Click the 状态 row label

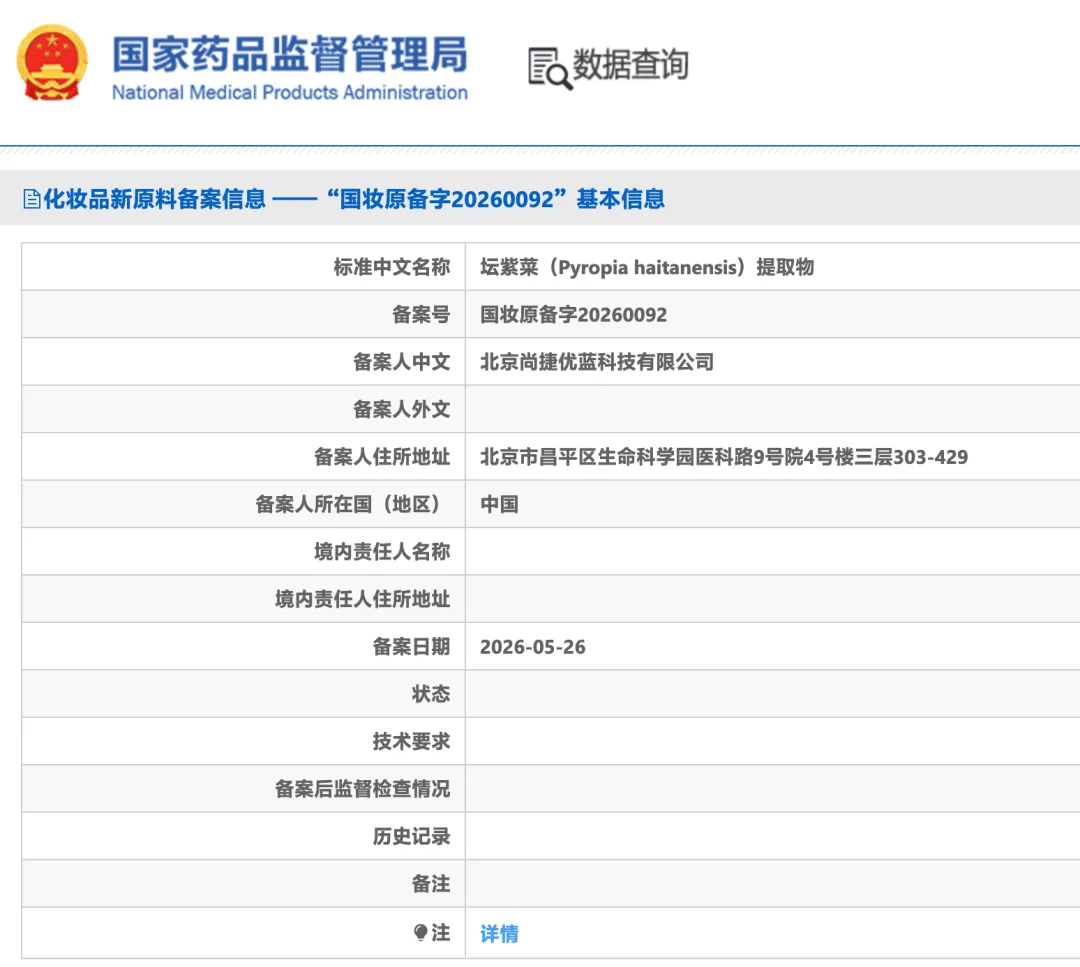[430, 694]
